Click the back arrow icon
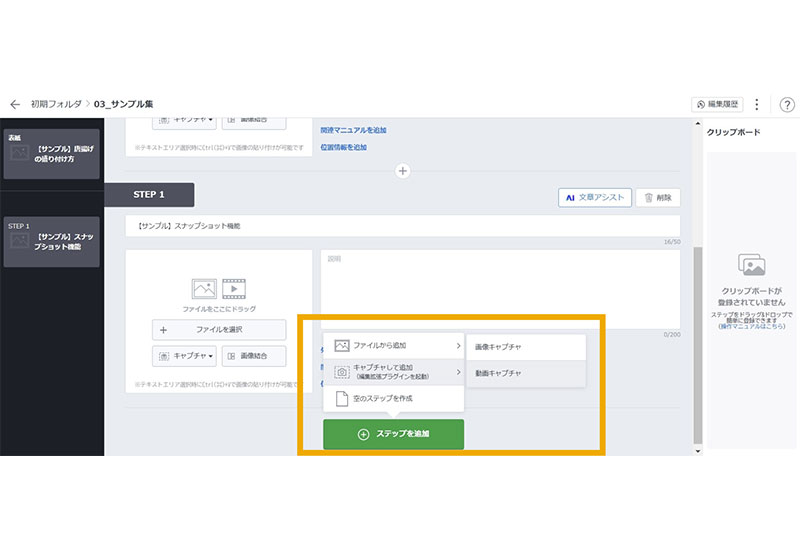 coord(15,104)
